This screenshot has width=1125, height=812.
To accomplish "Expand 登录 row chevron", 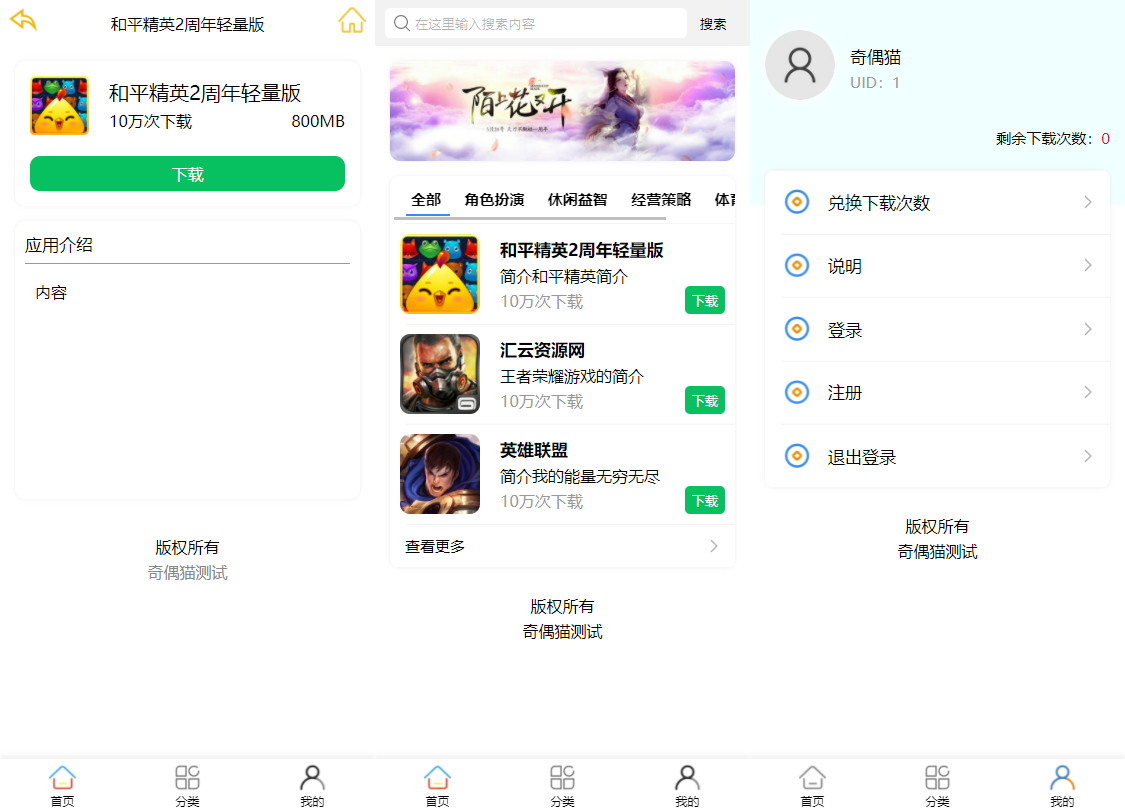I will [x=1088, y=329].
